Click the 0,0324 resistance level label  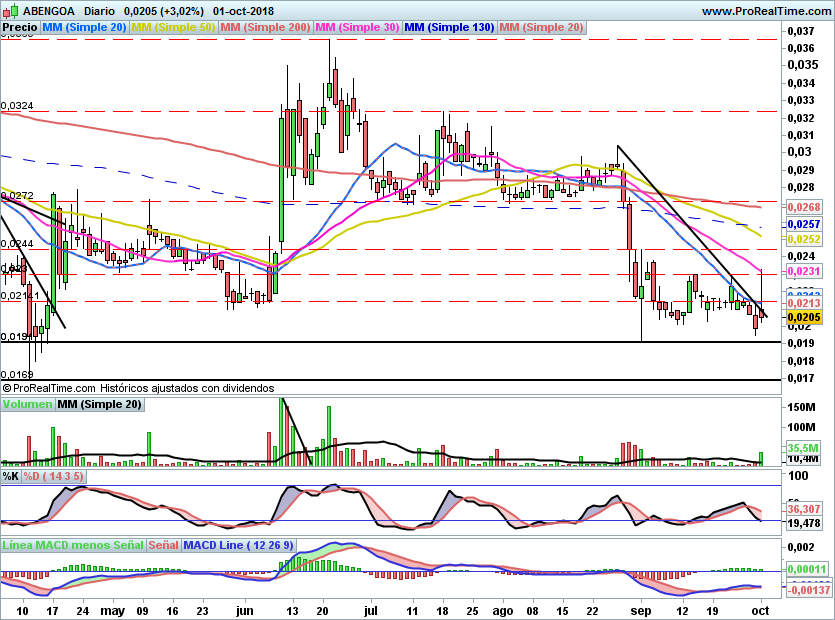pyautogui.click(x=17, y=106)
